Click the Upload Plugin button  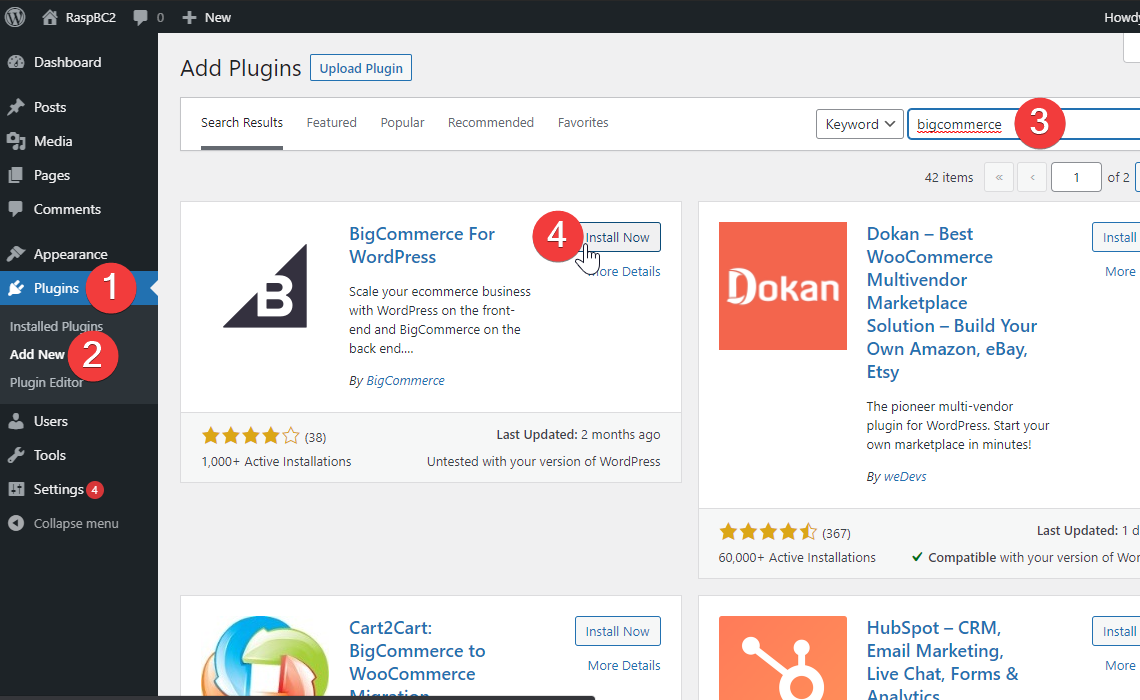tap(361, 68)
